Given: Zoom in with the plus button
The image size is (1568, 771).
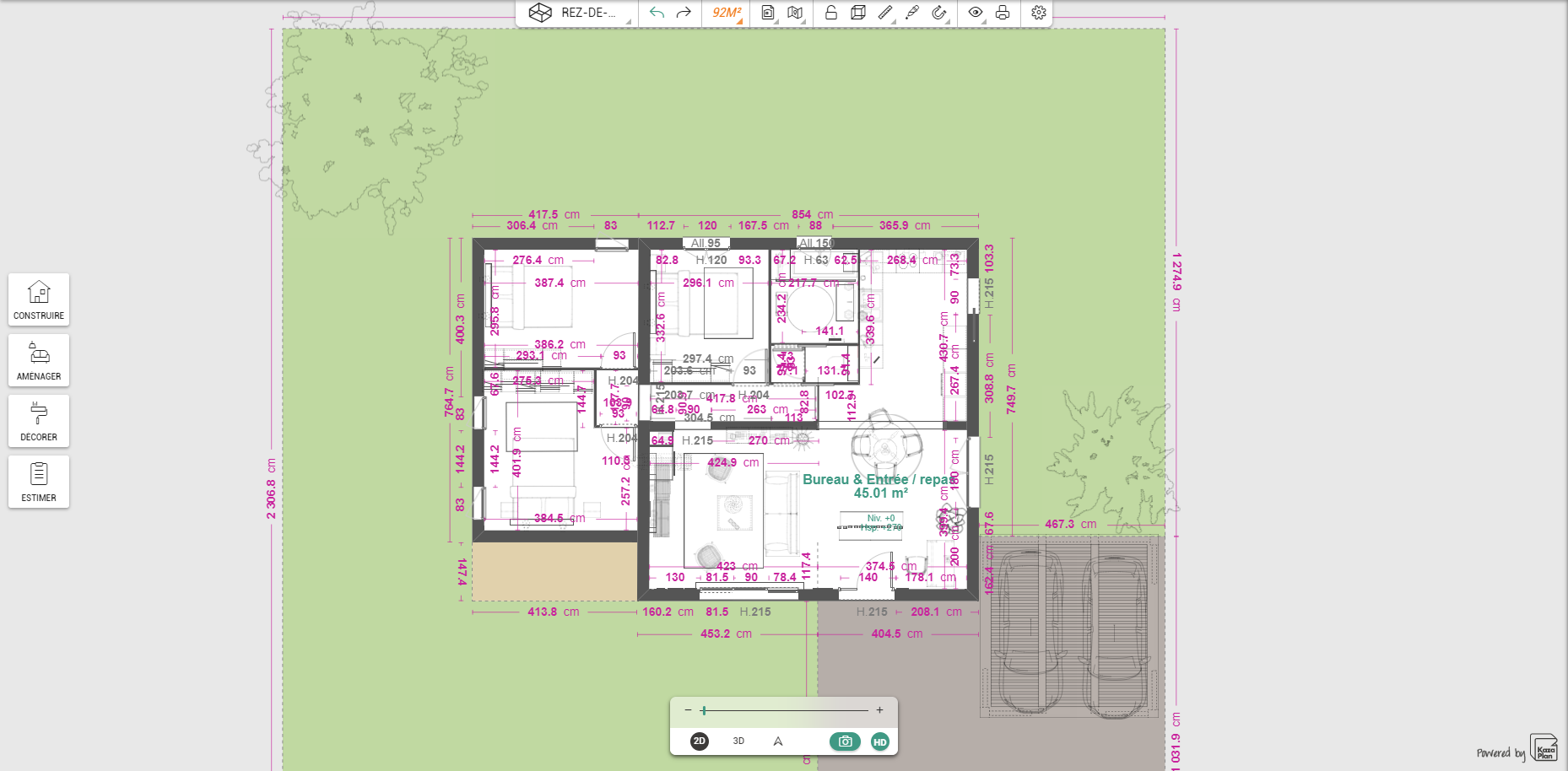Looking at the screenshot, I should pyautogui.click(x=879, y=710).
